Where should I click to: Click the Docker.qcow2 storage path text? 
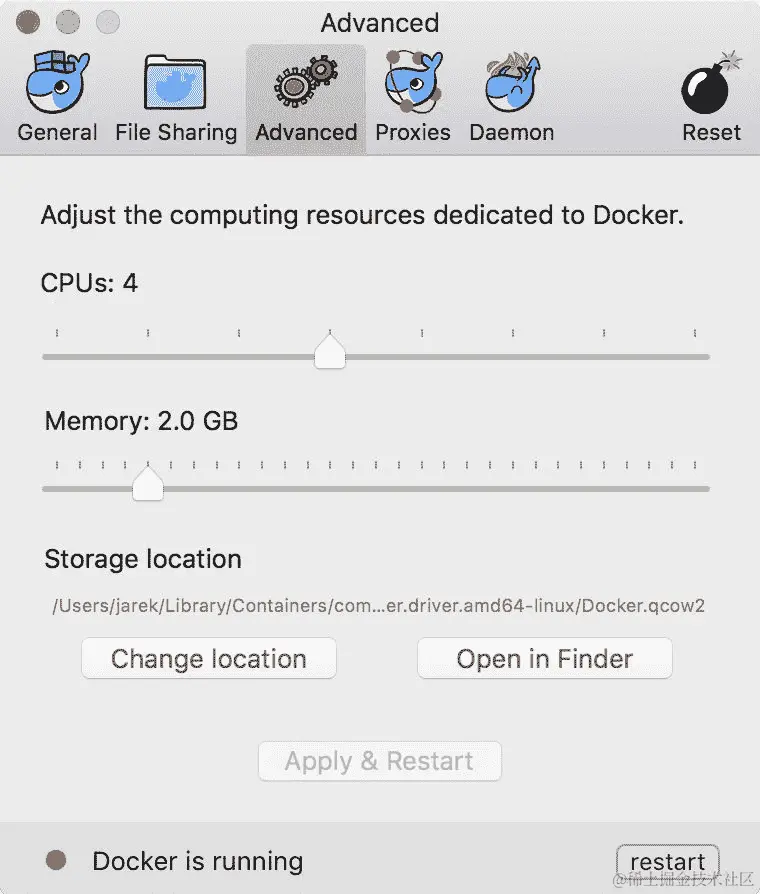[x=379, y=606]
